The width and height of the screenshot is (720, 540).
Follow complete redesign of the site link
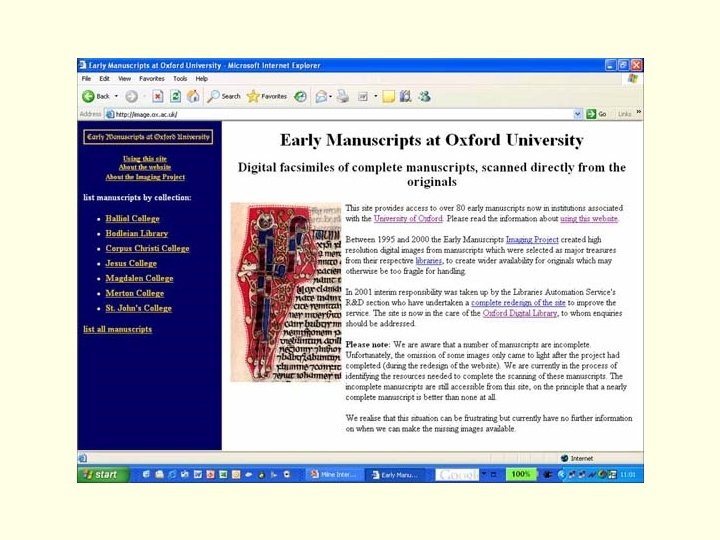coord(518,303)
